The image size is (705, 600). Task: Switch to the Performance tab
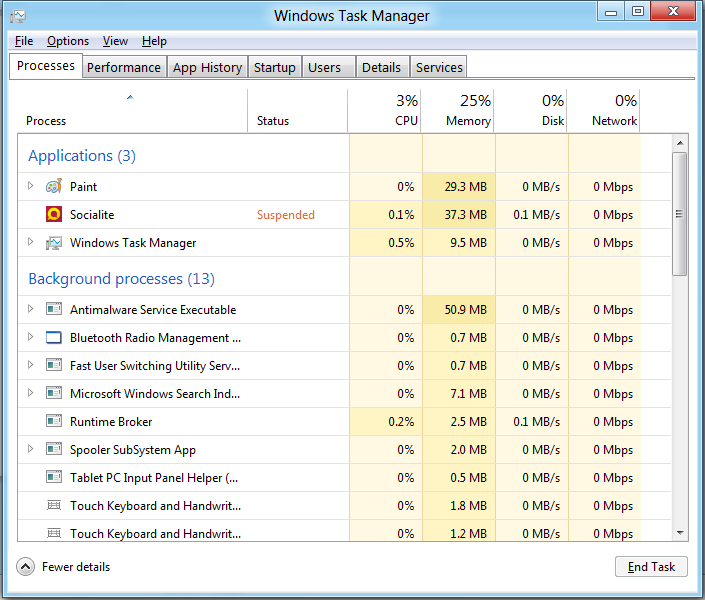click(x=123, y=67)
